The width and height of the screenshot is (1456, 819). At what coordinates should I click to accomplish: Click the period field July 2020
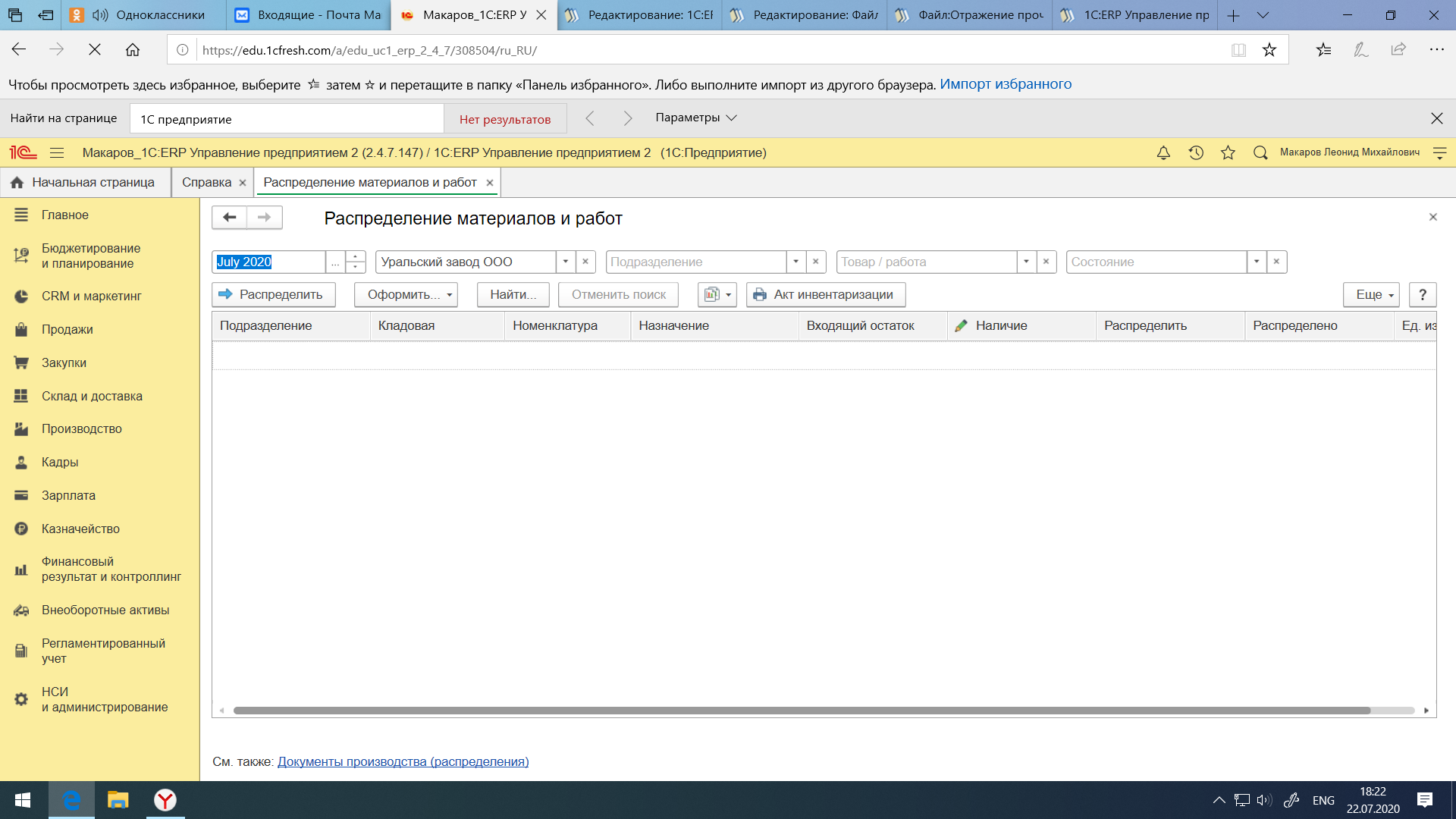coord(268,262)
